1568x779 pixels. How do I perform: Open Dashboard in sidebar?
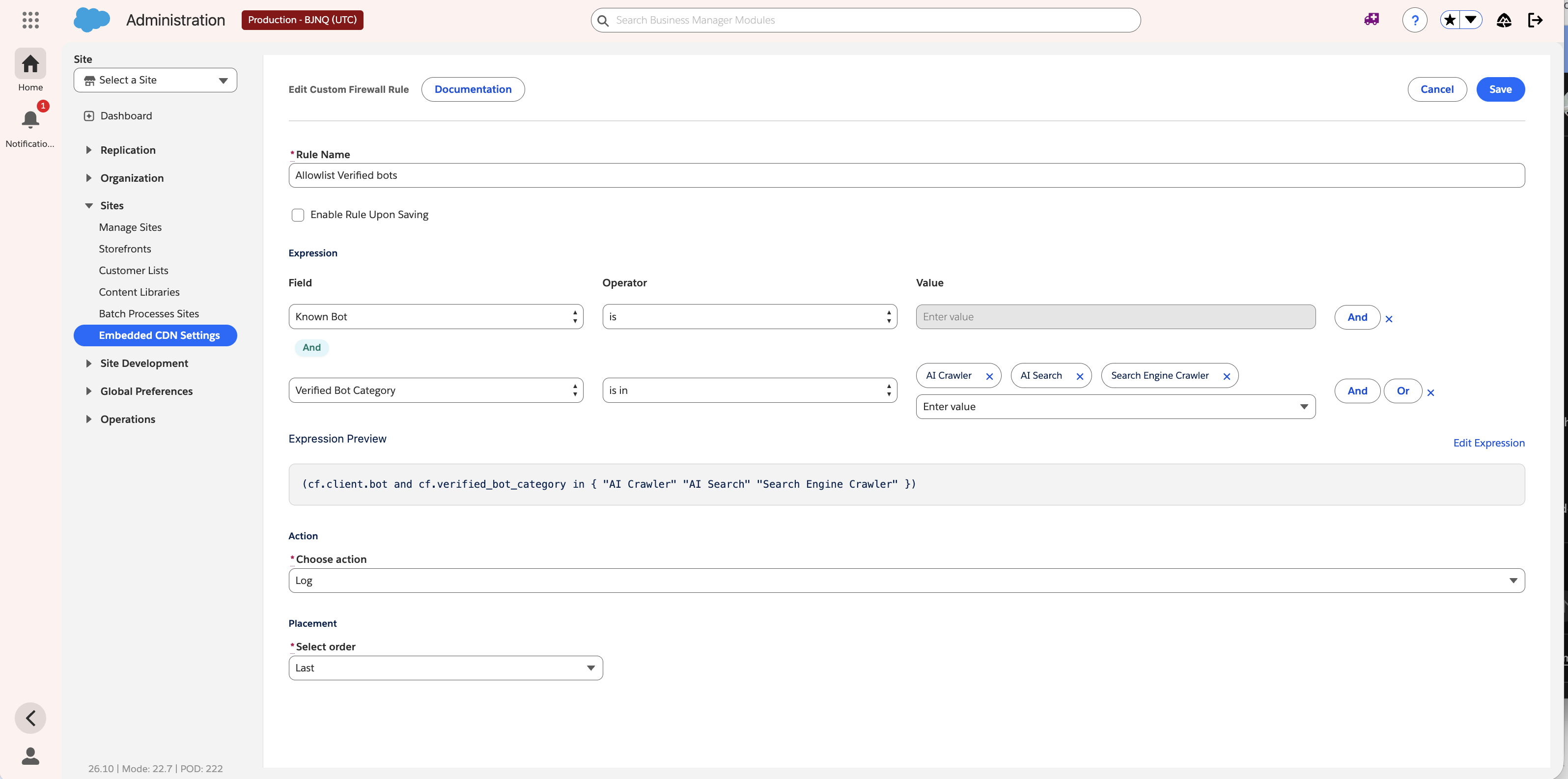126,115
